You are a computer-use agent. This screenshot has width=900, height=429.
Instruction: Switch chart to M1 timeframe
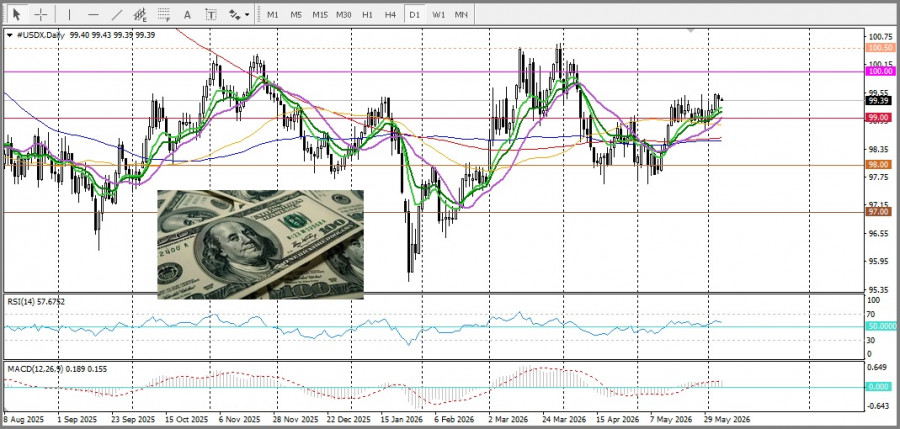pos(273,15)
